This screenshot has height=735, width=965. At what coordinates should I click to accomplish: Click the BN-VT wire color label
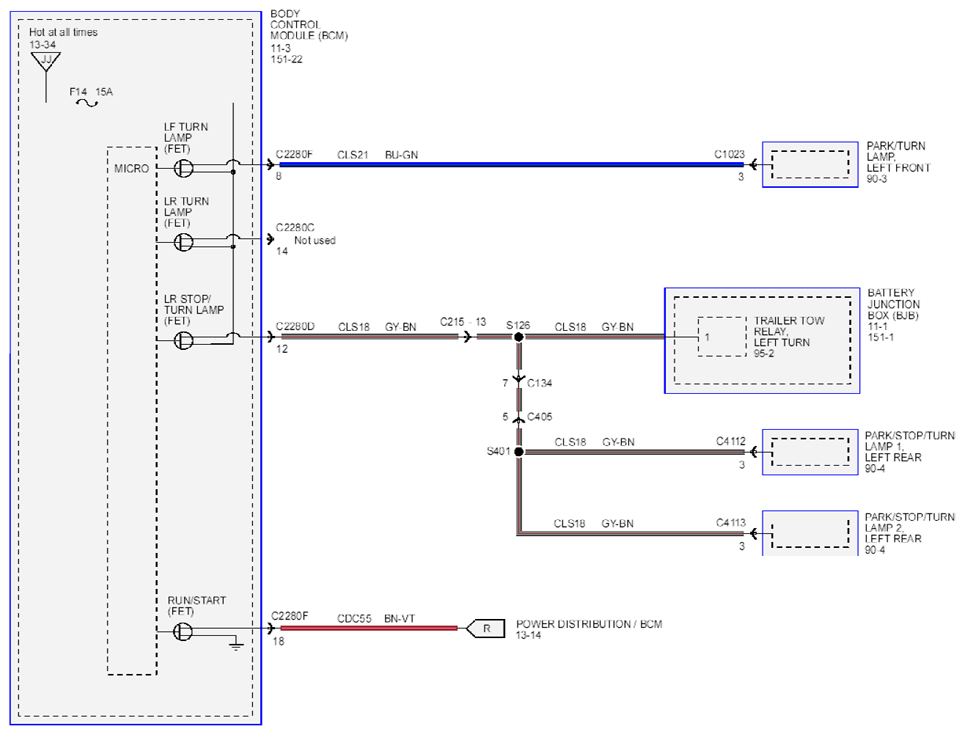(x=399, y=619)
